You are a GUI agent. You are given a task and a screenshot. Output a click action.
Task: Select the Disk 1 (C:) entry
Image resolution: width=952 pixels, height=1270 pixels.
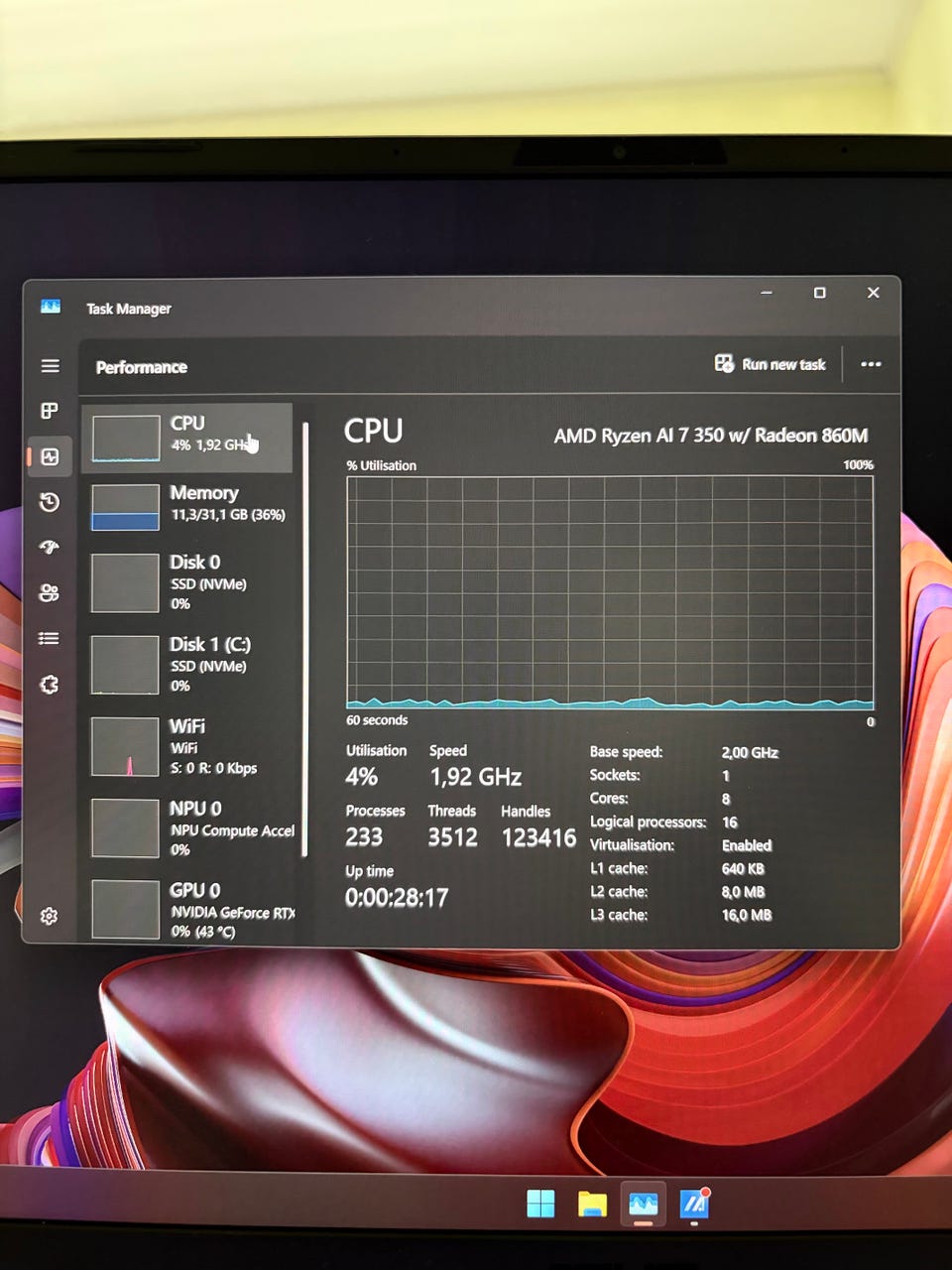(x=189, y=665)
